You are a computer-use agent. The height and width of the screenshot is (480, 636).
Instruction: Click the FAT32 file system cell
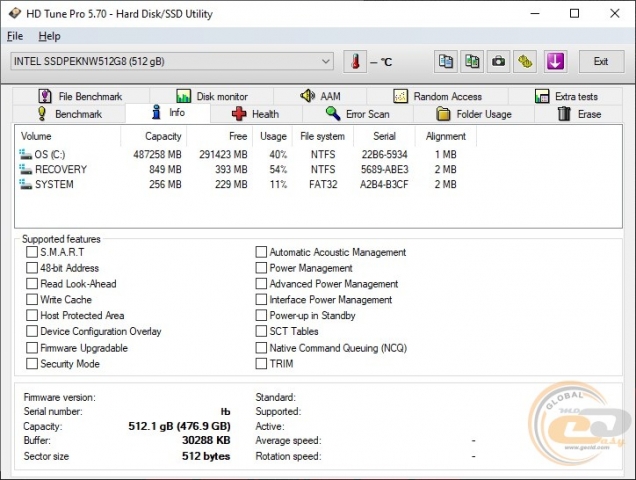[323, 184]
